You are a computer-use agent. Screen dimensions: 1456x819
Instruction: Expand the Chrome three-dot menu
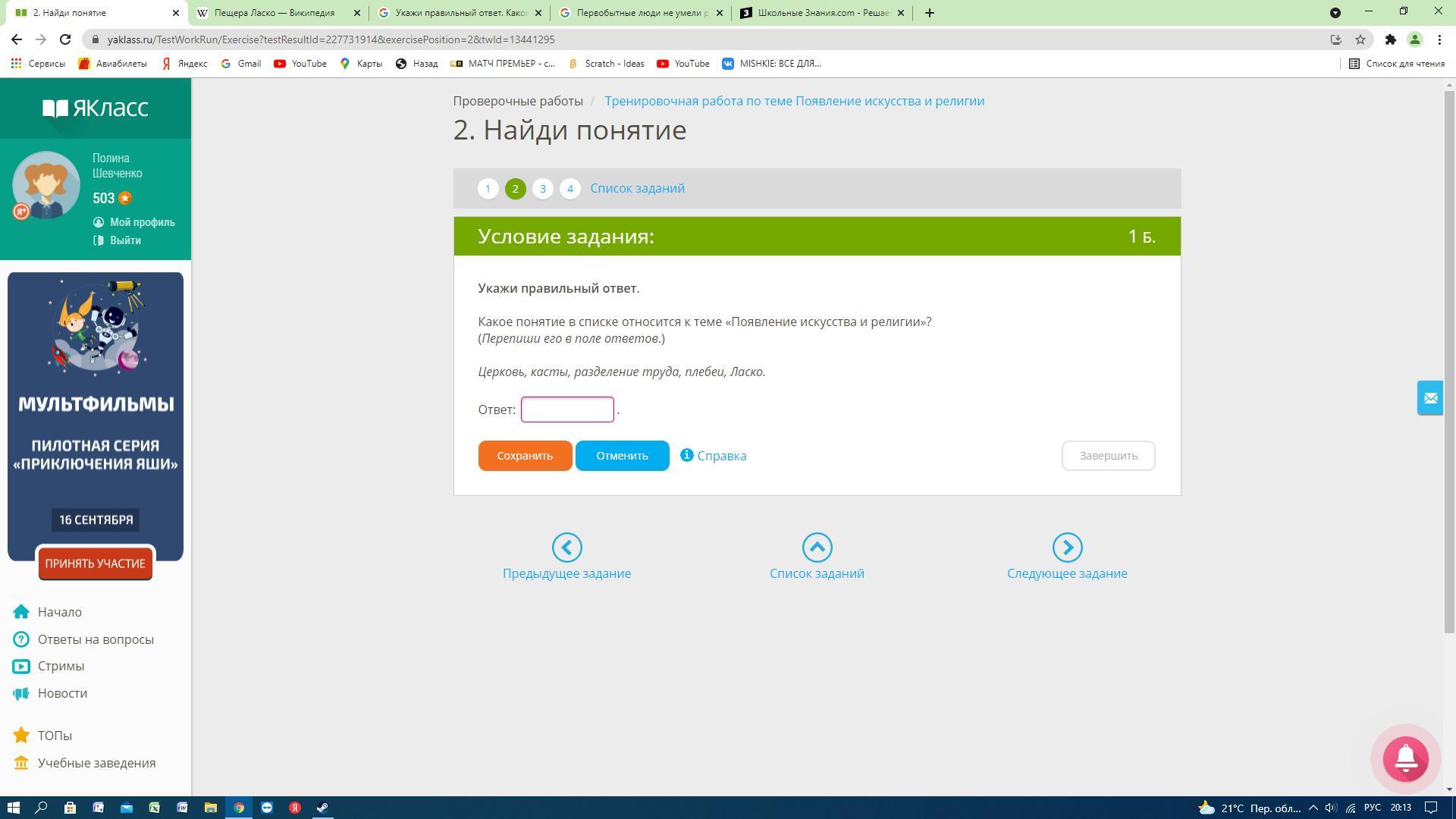tap(1439, 39)
